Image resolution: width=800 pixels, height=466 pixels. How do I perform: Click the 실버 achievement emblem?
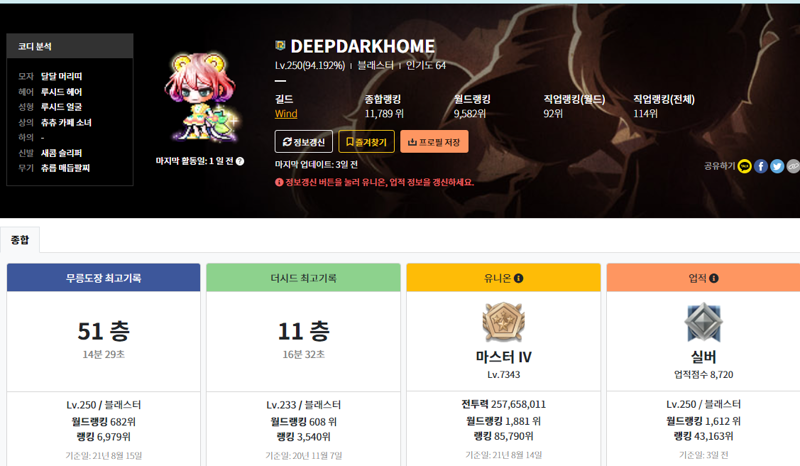pyautogui.click(x=703, y=322)
